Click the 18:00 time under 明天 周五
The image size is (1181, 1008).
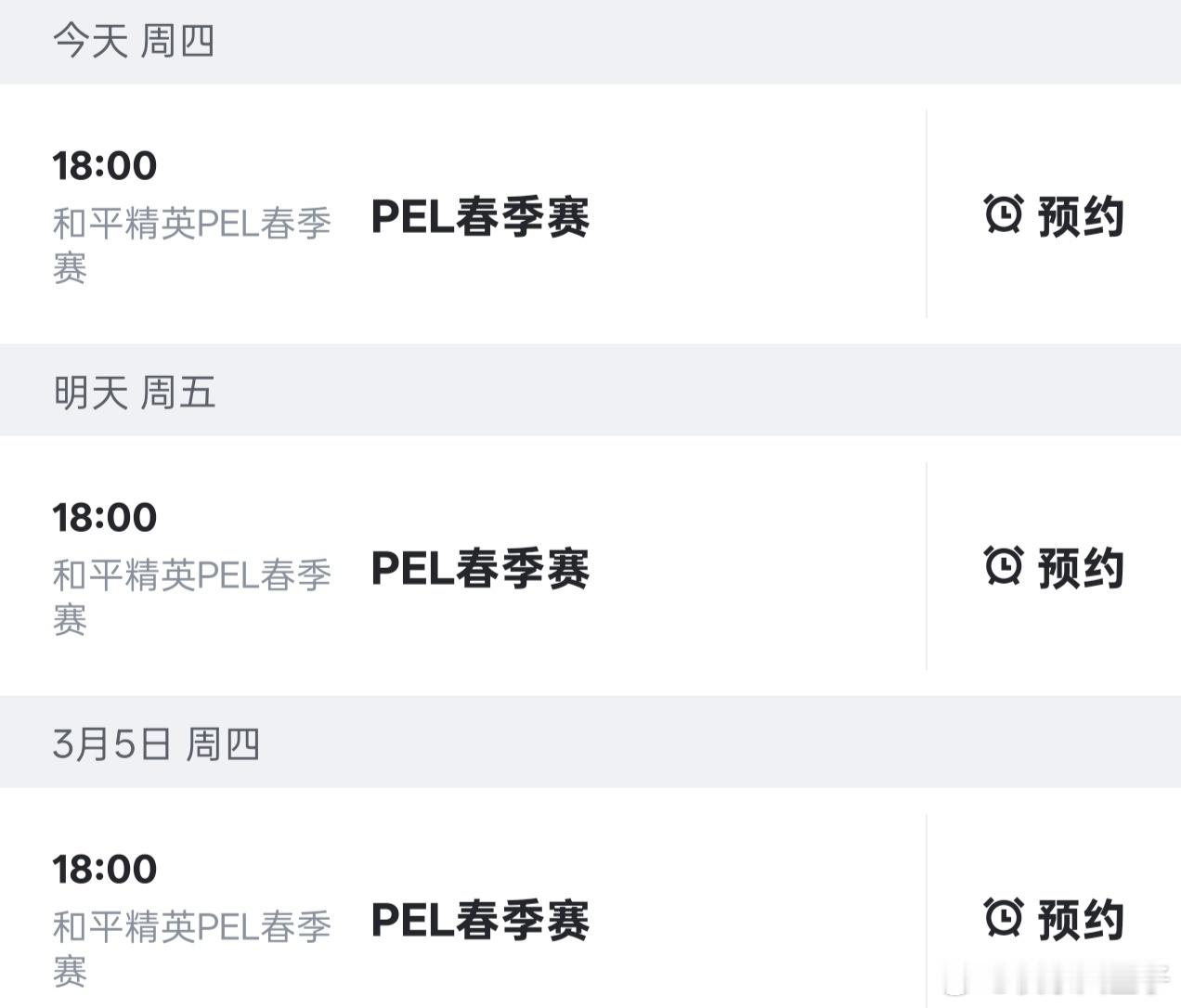tap(105, 518)
